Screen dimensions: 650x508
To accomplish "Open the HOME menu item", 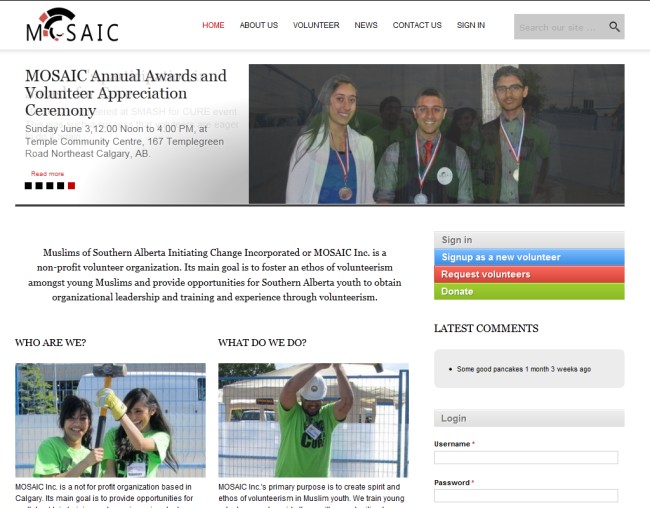I will [213, 25].
